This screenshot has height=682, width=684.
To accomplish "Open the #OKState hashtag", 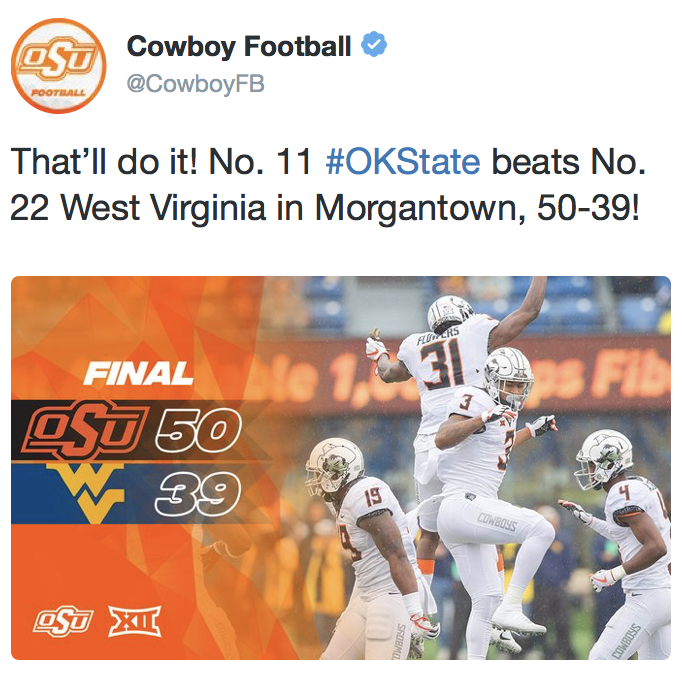I will coord(403,161).
